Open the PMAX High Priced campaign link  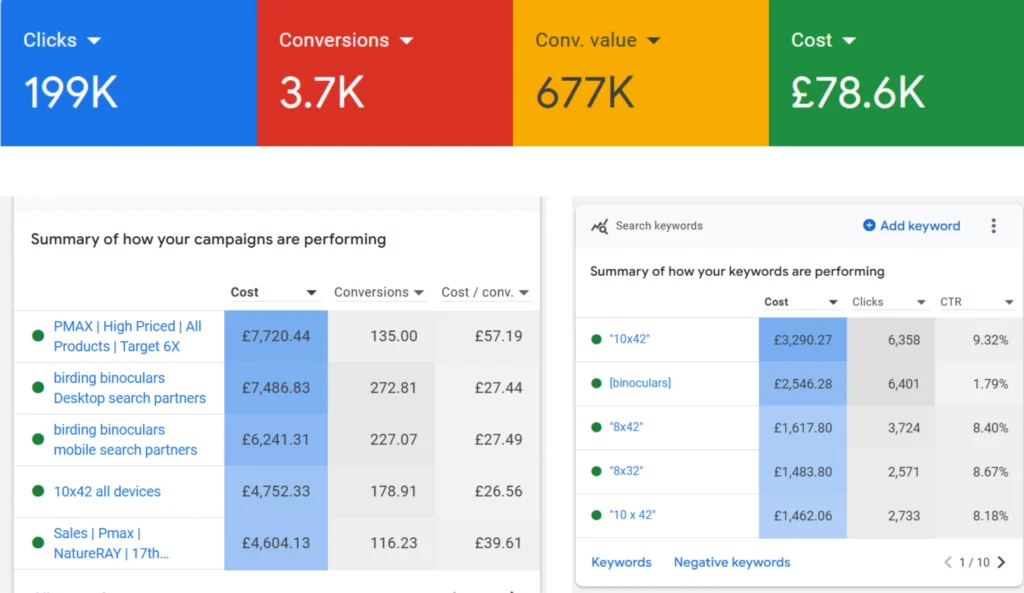pos(127,336)
